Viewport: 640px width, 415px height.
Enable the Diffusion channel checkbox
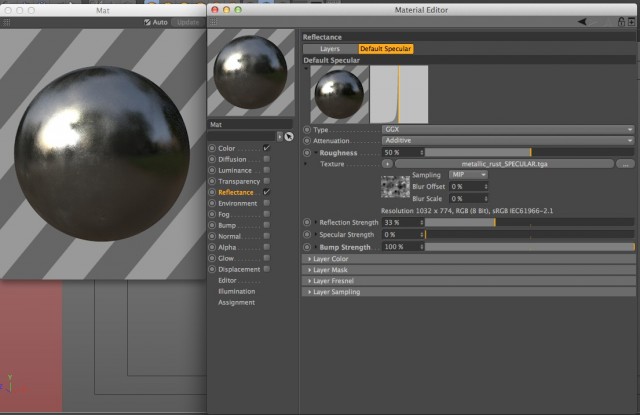click(x=267, y=159)
